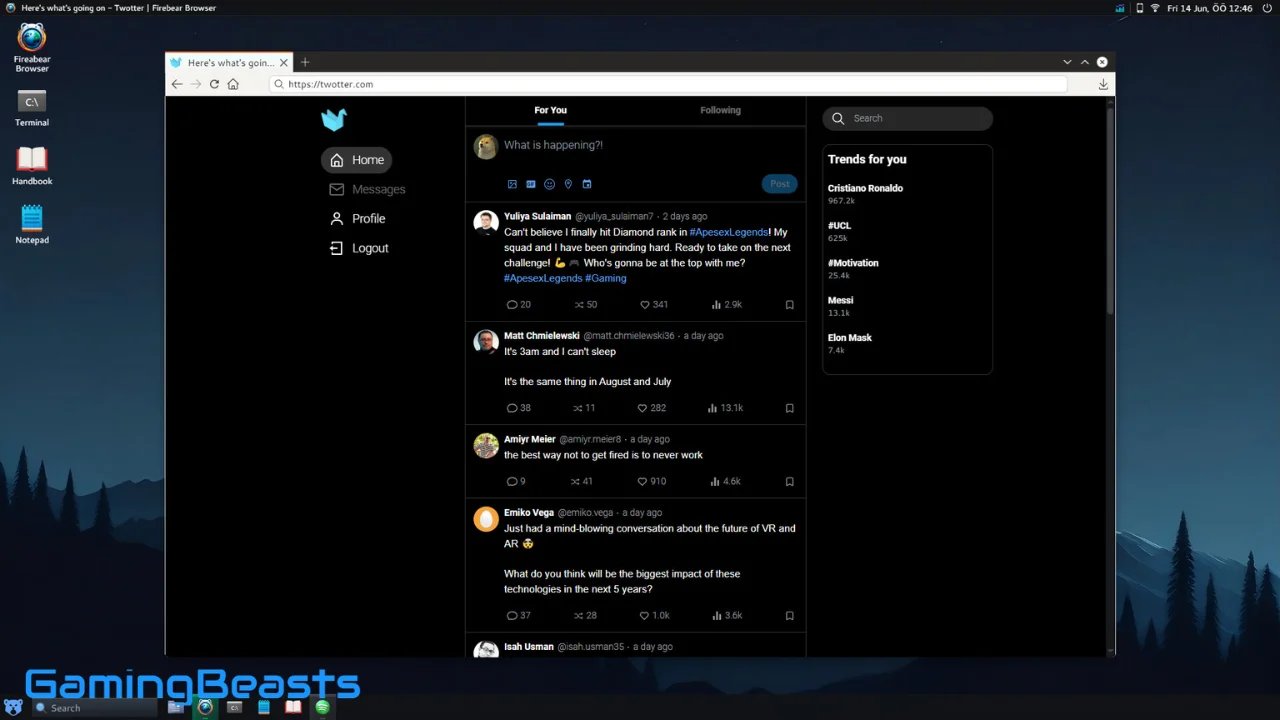
Task: Bookmark Matt Chmielewski's post
Action: (x=789, y=408)
